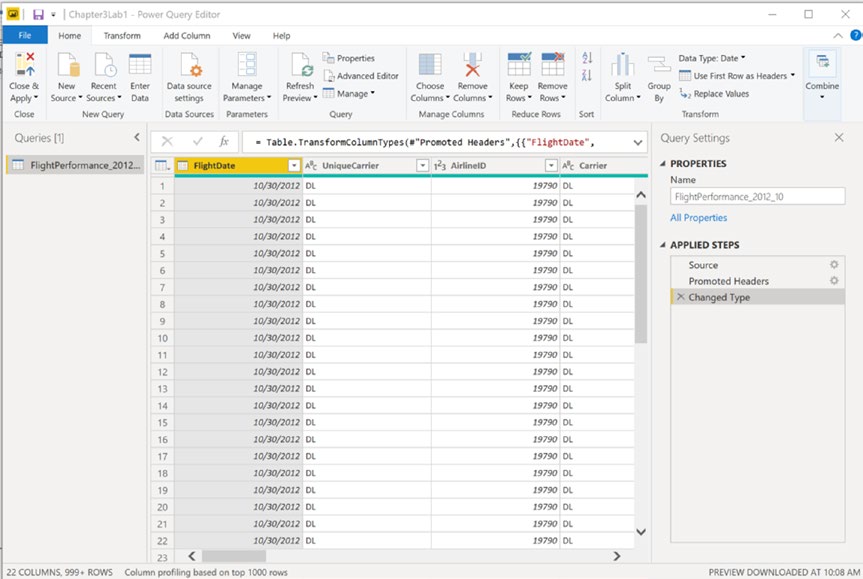Screen dimensions: 863x579
Task: Open the New Source icon
Action: click(68, 64)
